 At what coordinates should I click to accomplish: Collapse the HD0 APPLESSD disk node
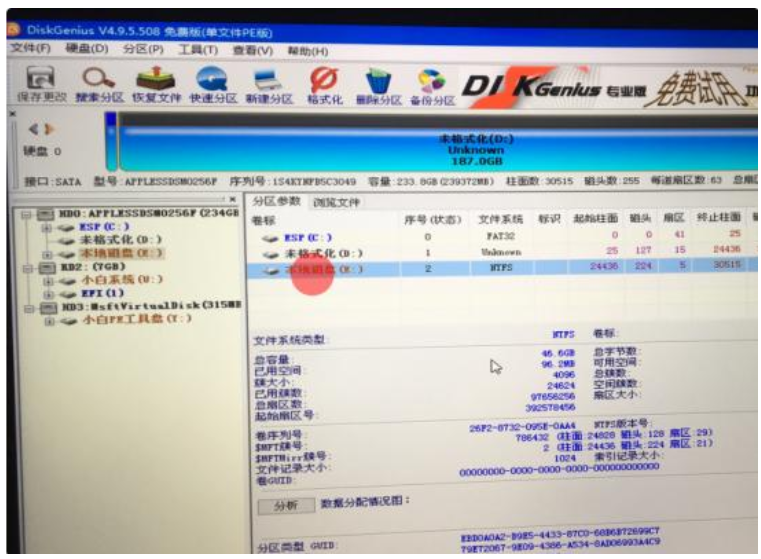pyautogui.click(x=27, y=214)
